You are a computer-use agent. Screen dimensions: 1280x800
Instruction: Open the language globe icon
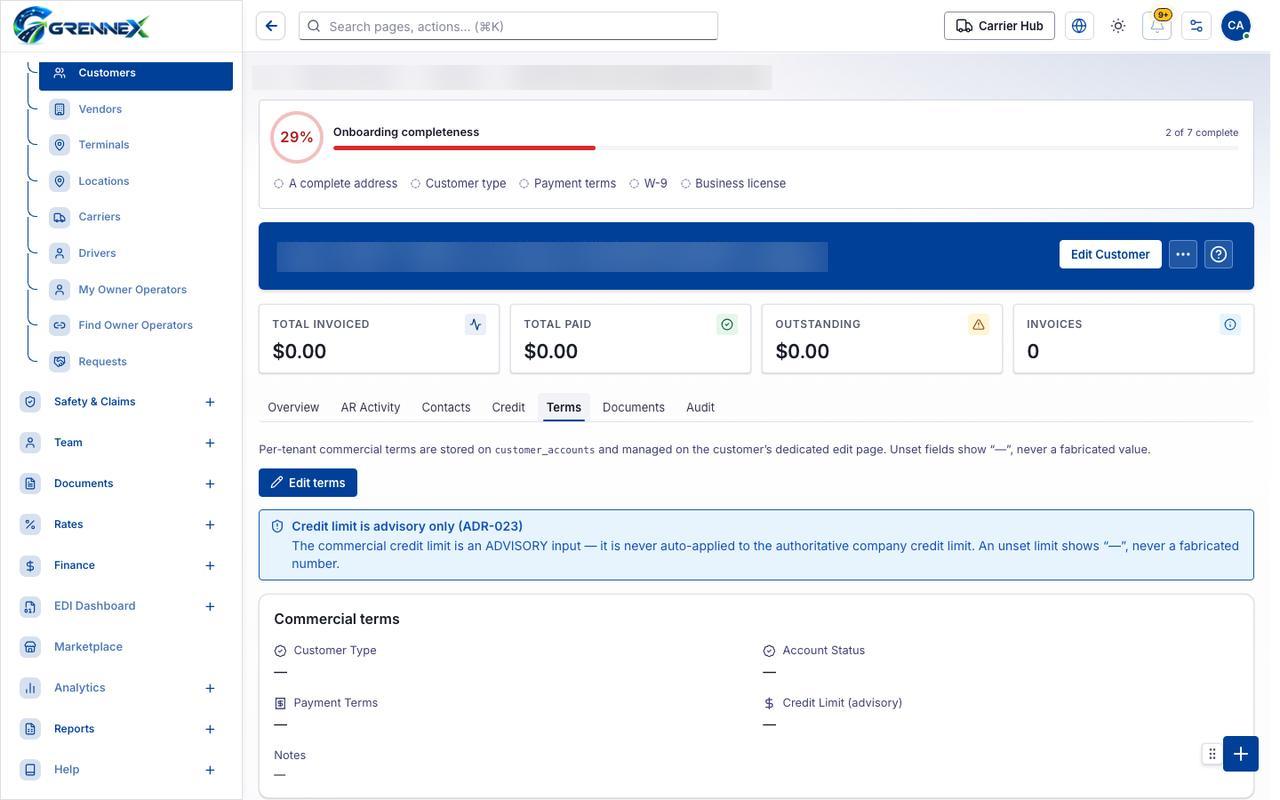tap(1079, 26)
